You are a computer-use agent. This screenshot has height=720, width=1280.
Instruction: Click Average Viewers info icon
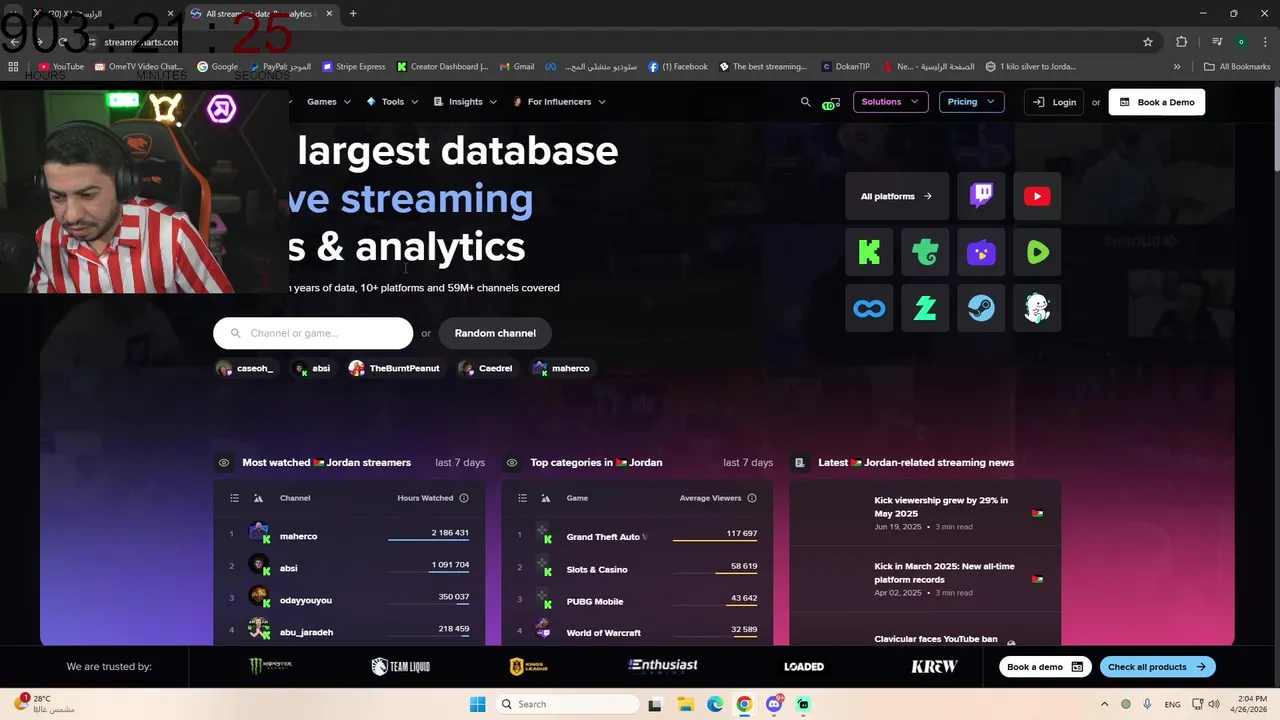pos(752,498)
